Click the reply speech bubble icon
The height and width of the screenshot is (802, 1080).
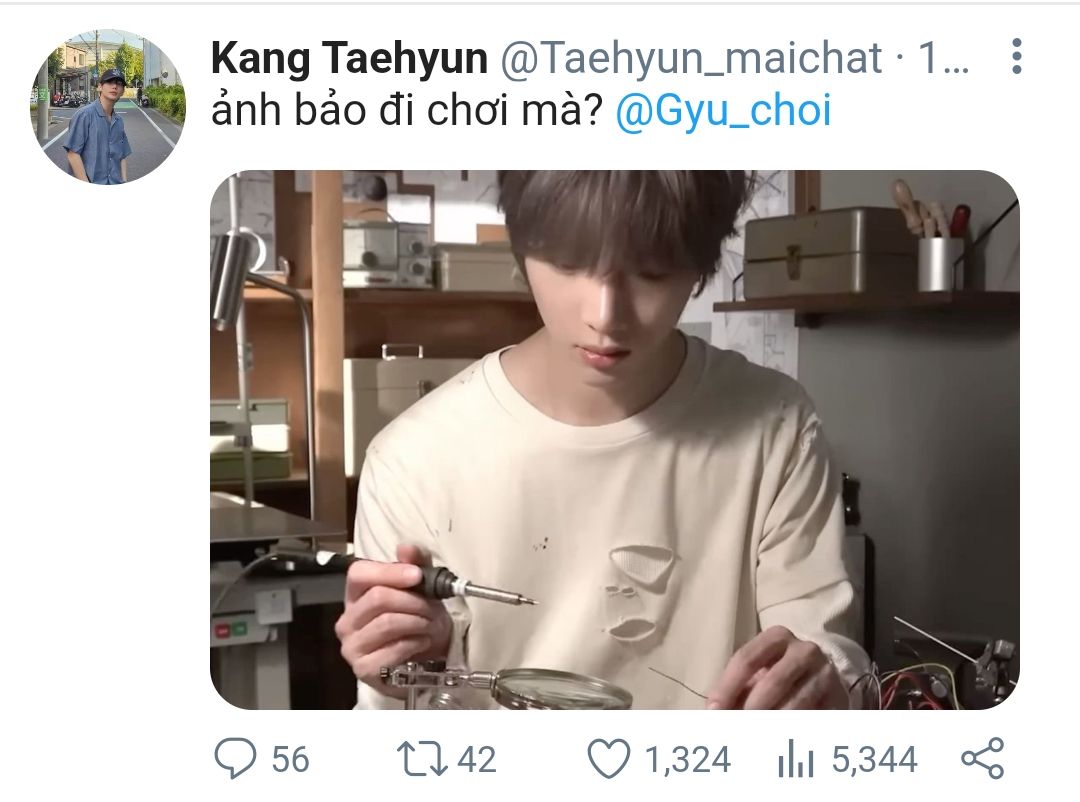tap(235, 759)
